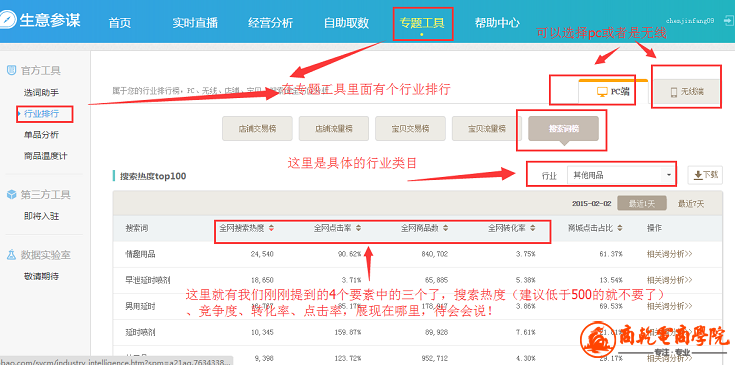Sort by 全网点击率 using its sort arrows
This screenshot has width=735, height=365.
[x=359, y=229]
